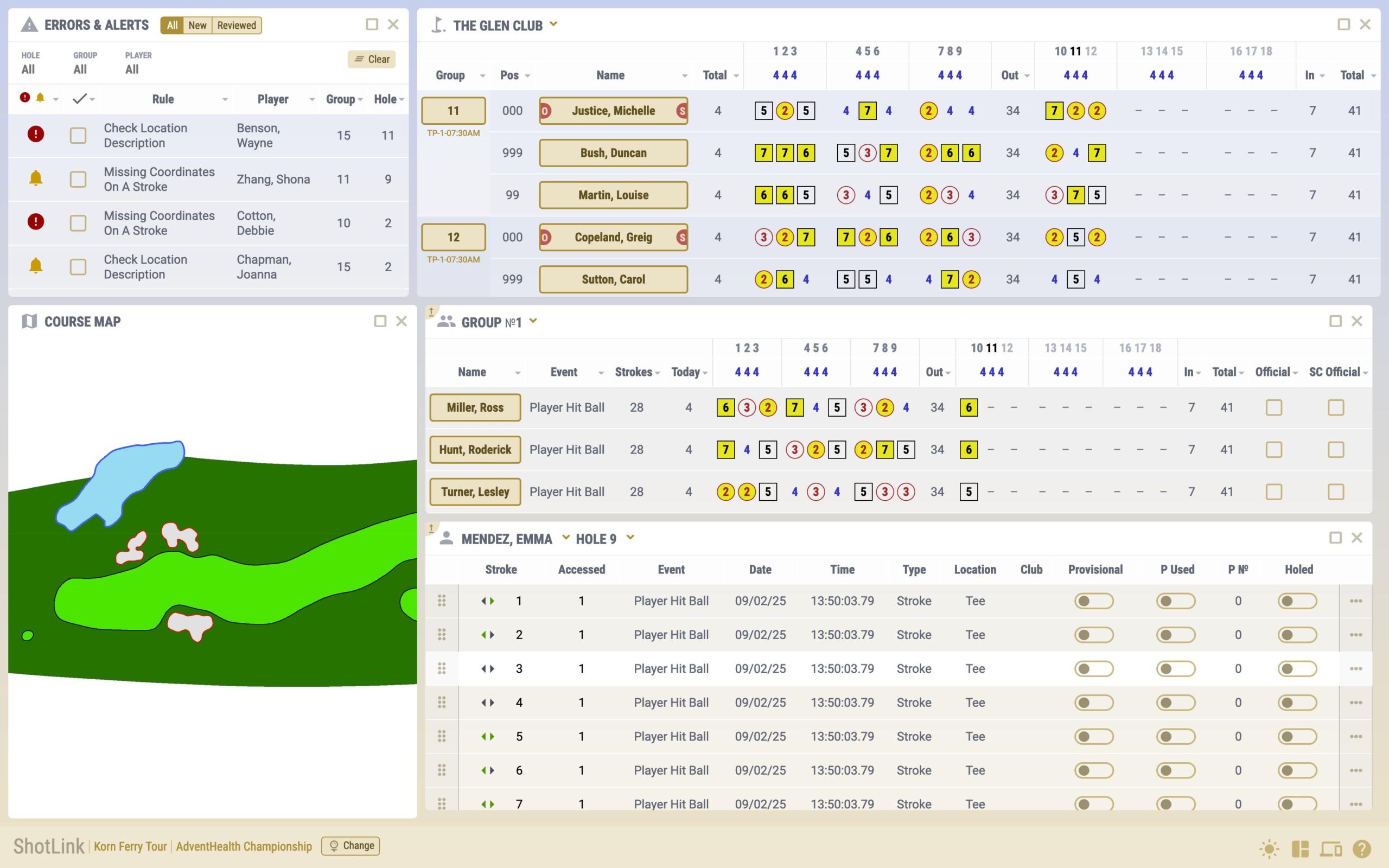Open the help question mark icon
The height and width of the screenshot is (868, 1389).
pyautogui.click(x=1361, y=848)
